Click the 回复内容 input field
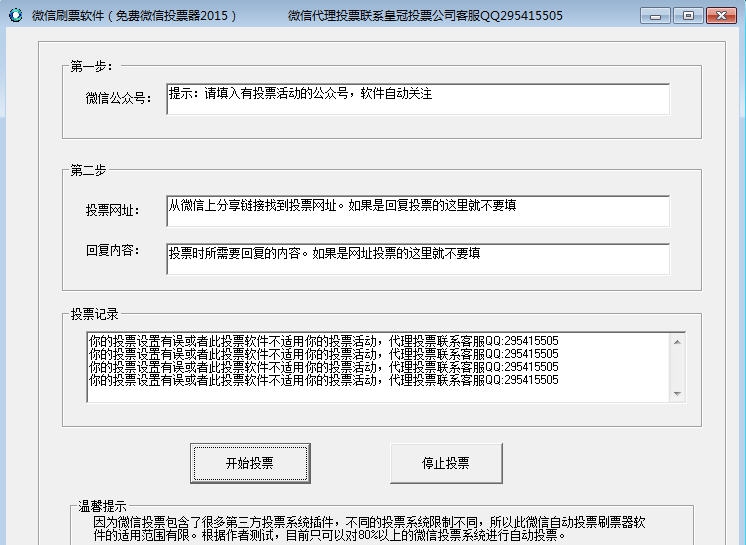Screen dimensions: 746x545 (418, 259)
